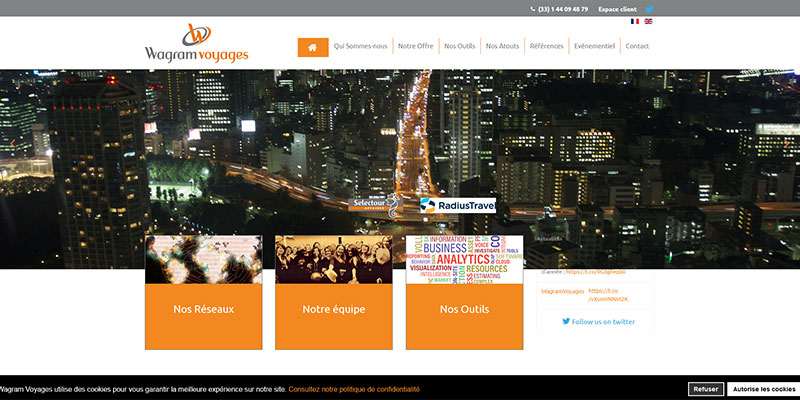Click the Business Analytics word cloud image
Viewport: 800px width, 400px height.
click(464, 260)
